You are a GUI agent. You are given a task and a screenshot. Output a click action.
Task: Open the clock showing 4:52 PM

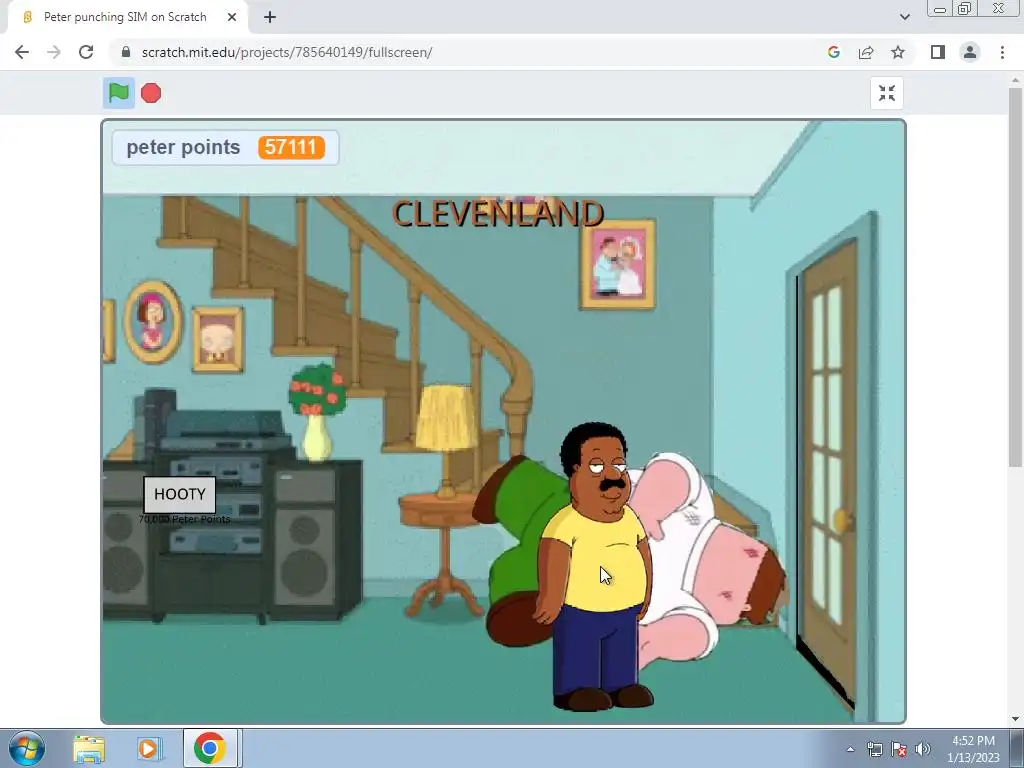[x=973, y=749]
